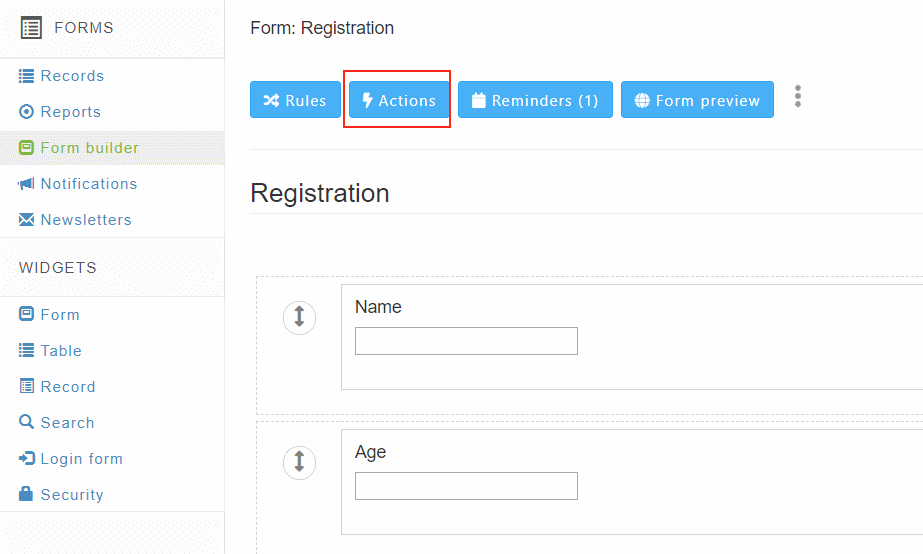Open the Records list icon in sidebar
This screenshot has width=923, height=554.
click(x=26, y=76)
